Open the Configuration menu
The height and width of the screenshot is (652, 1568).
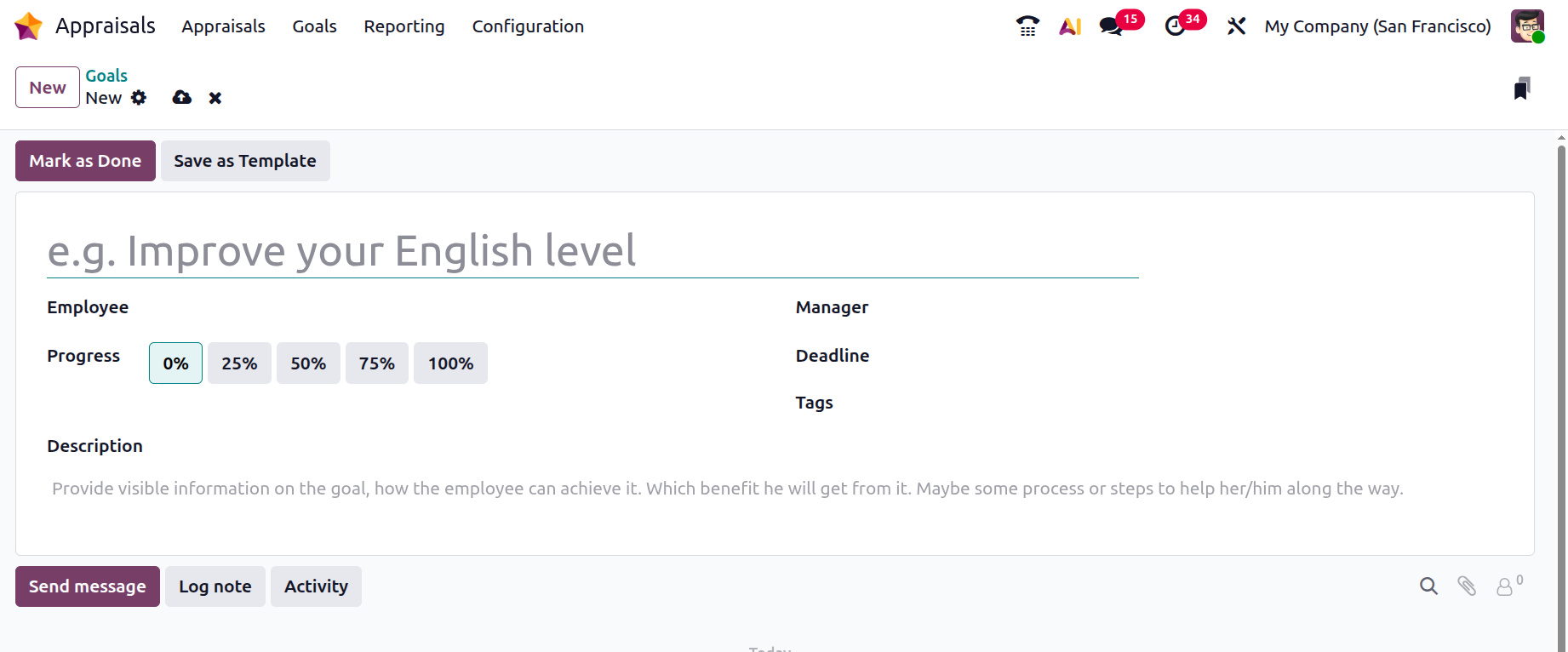pos(528,26)
